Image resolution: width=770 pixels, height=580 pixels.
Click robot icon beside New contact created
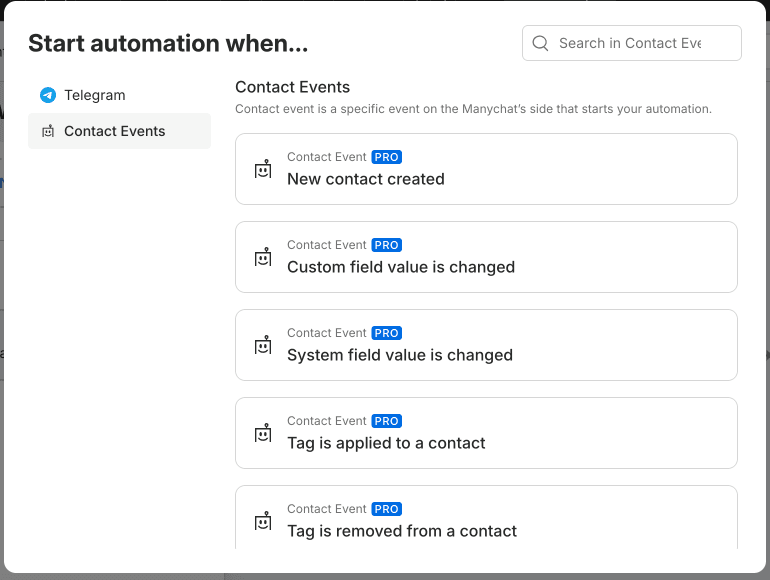pos(263,169)
